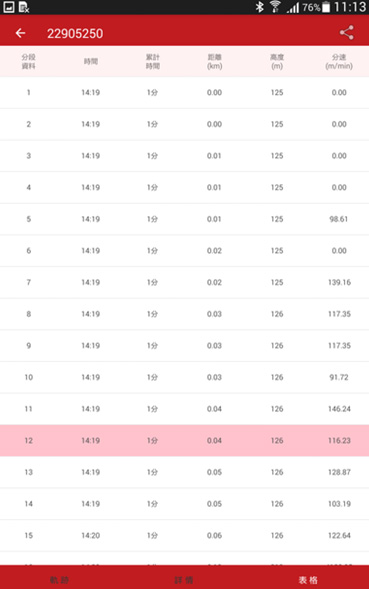Tap the Bluetooth status icon
Screen dimensions: 369x589
[x=259, y=7]
